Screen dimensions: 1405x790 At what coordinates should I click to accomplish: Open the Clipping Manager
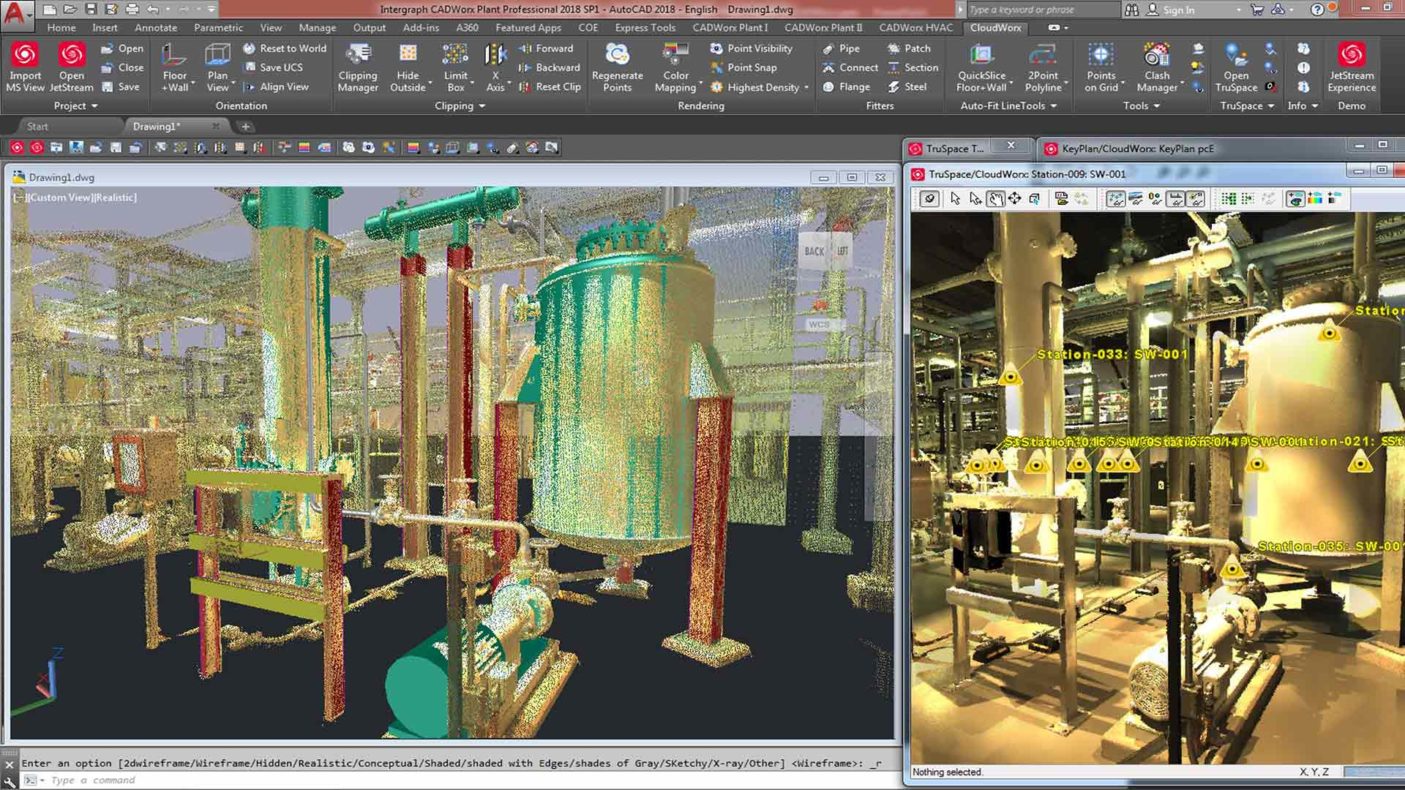tap(357, 67)
